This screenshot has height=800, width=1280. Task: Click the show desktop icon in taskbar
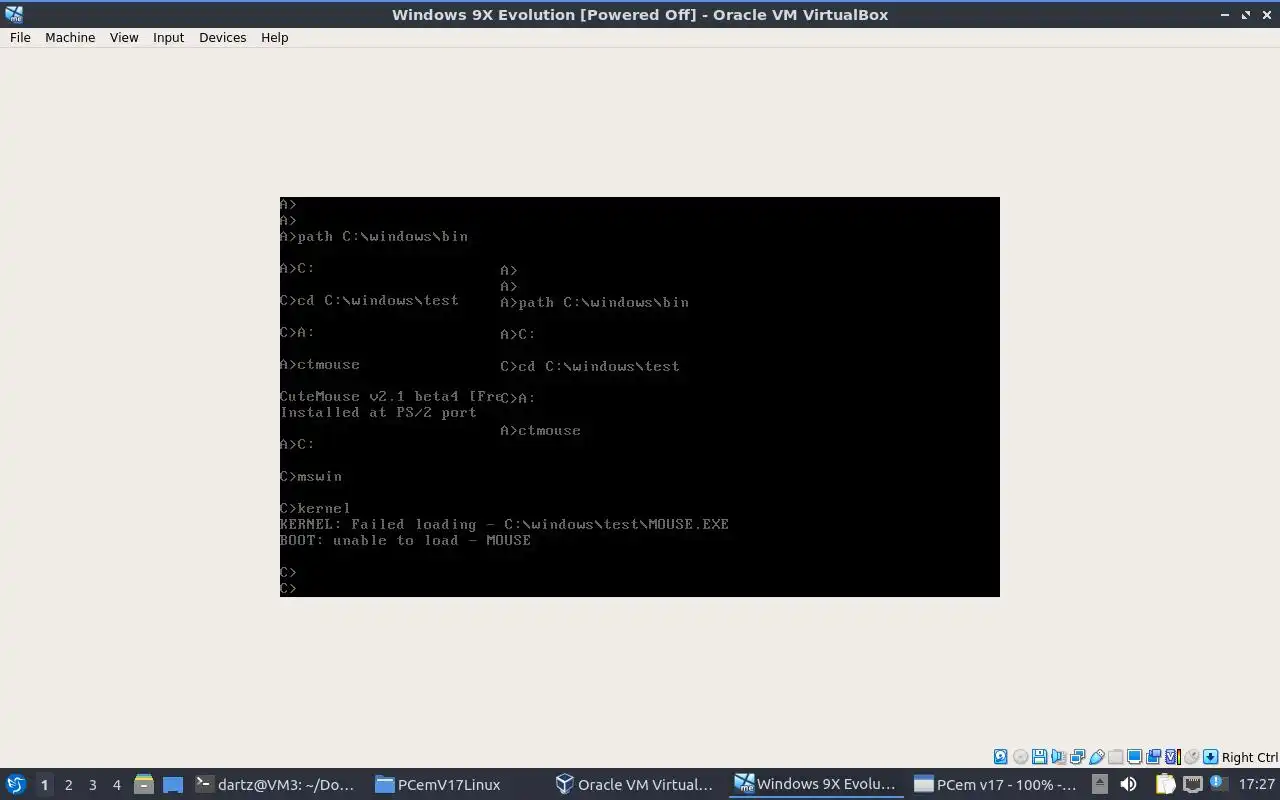click(173, 784)
